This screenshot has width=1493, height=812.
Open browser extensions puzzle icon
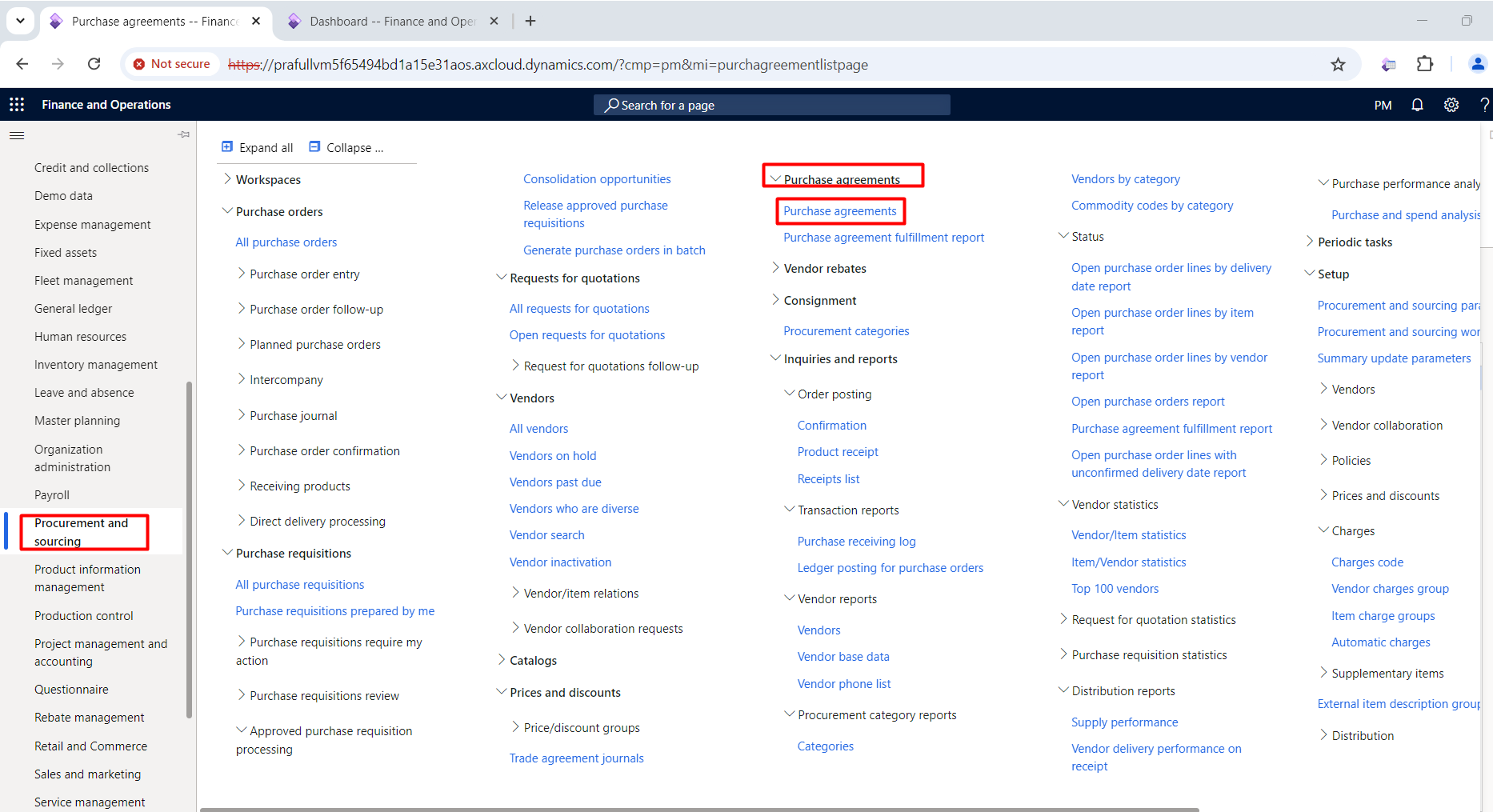click(1424, 64)
